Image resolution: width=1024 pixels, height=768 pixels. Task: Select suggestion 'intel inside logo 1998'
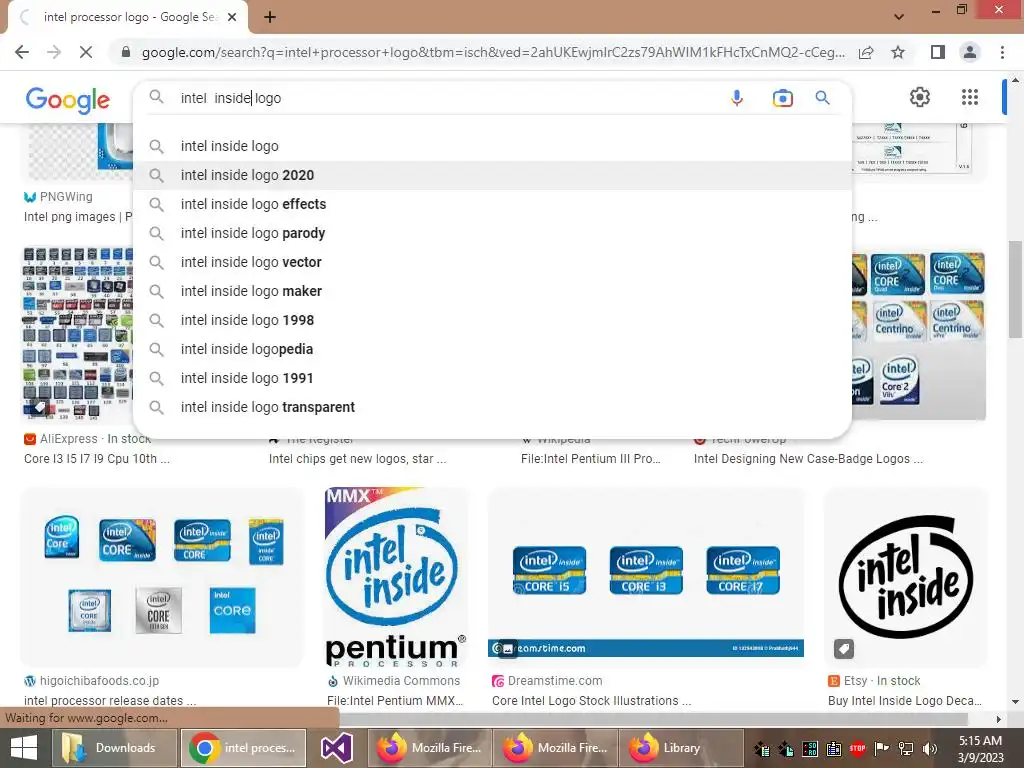492,320
